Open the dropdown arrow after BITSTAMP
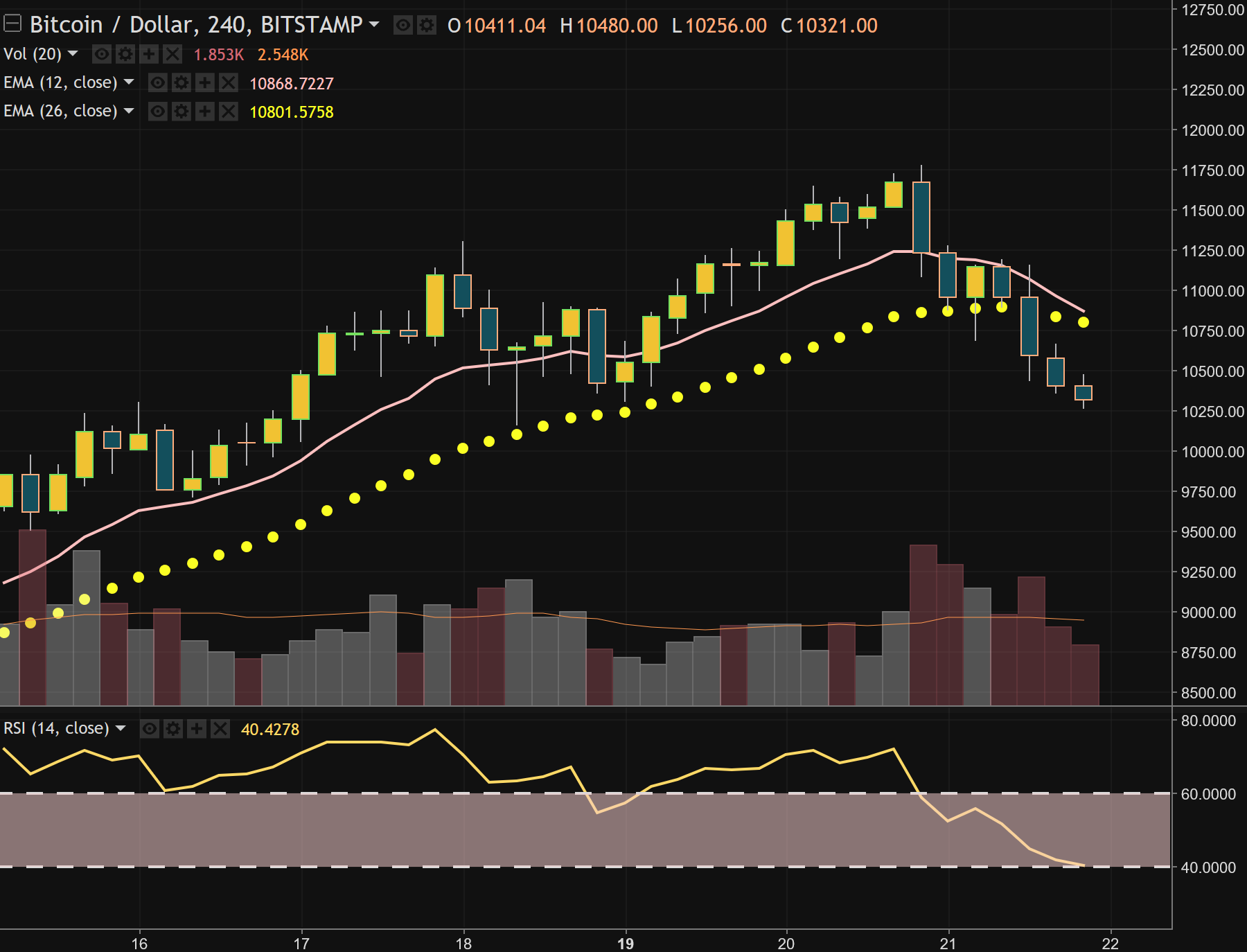The width and height of the screenshot is (1247, 952). [374, 24]
